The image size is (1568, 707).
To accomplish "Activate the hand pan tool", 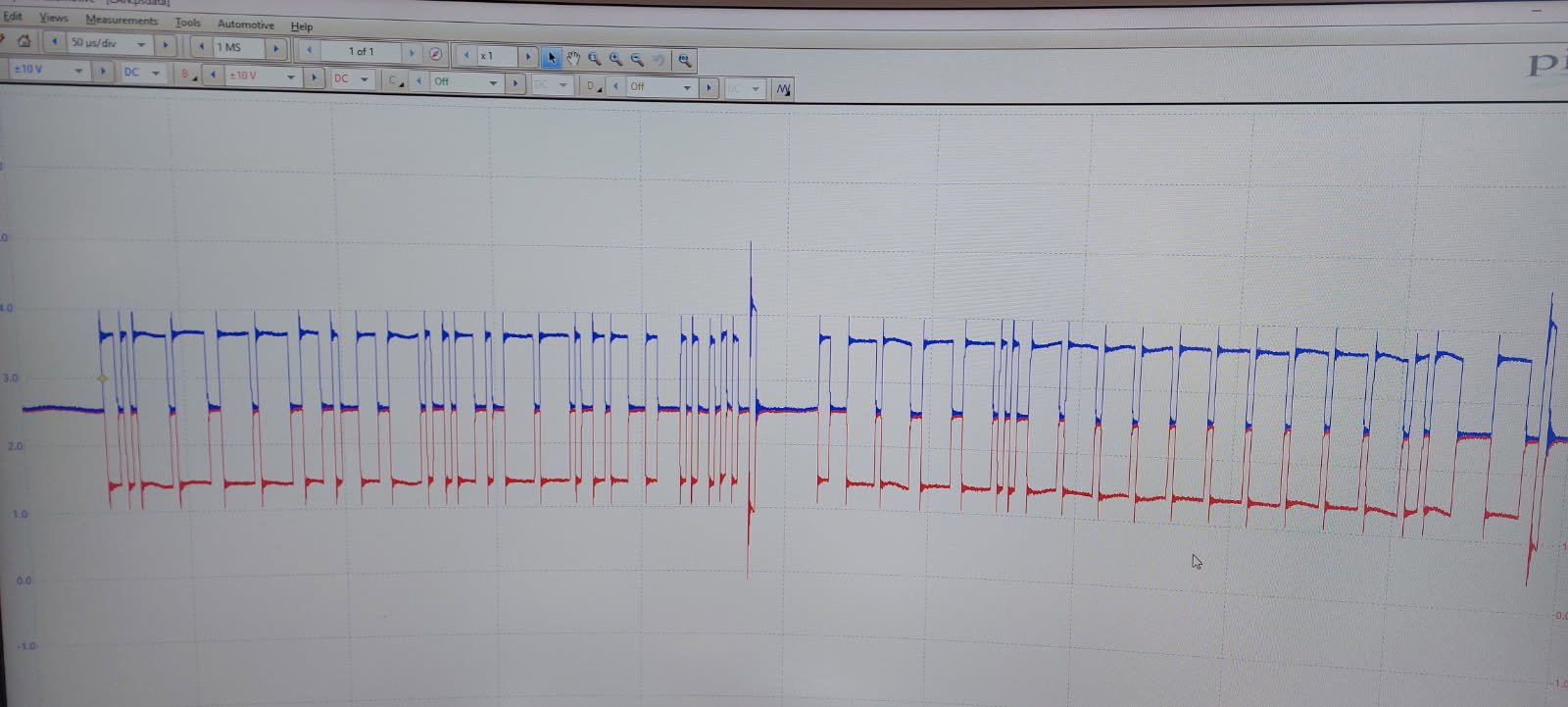I will [x=573, y=59].
